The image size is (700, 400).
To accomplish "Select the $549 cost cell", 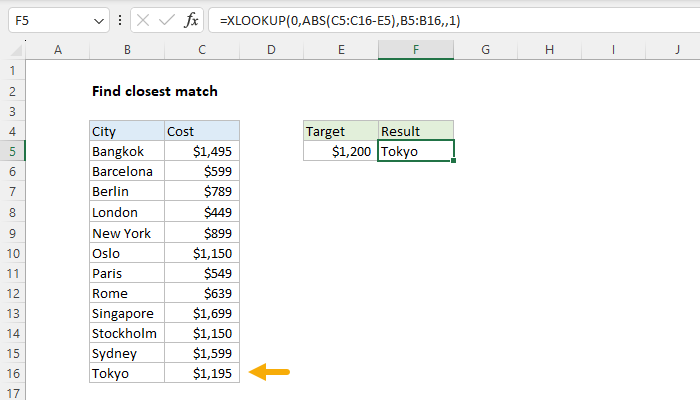I will coord(202,273).
